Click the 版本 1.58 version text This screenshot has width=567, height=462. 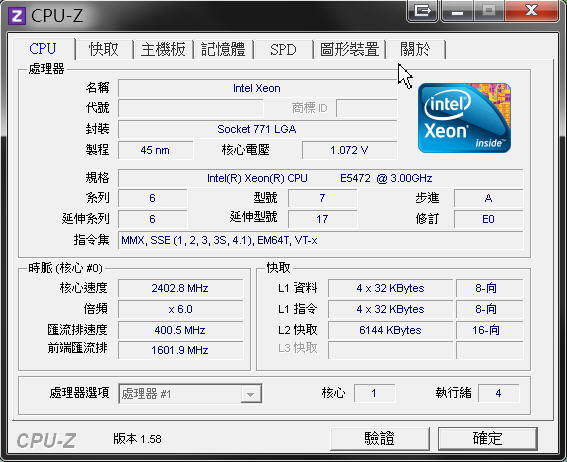pyautogui.click(x=137, y=439)
